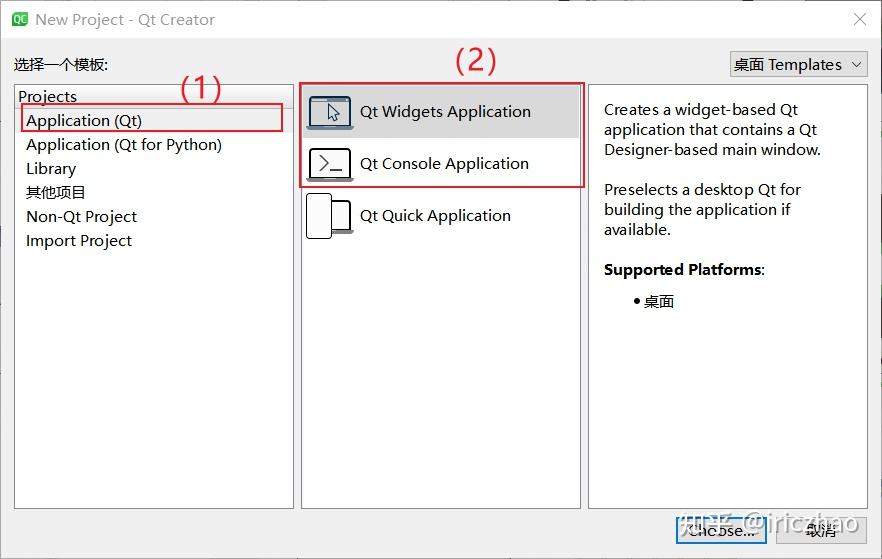Click the Supported Platforms description text
Screen dimensions: 882x559
(x=683, y=270)
